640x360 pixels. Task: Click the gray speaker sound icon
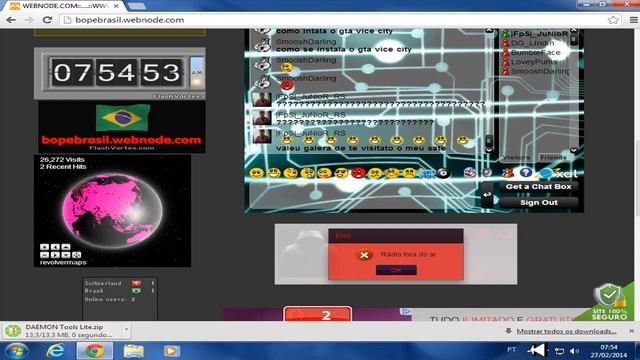(x=487, y=173)
